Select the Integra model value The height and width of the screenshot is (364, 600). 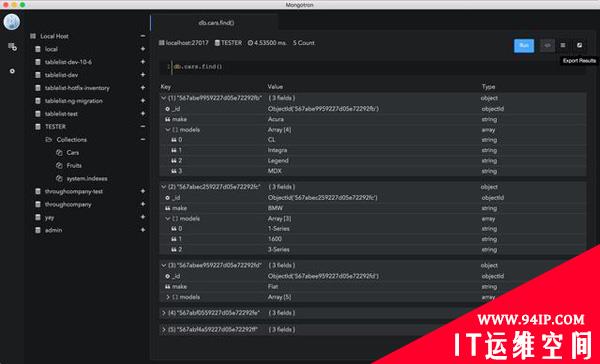tap(277, 150)
